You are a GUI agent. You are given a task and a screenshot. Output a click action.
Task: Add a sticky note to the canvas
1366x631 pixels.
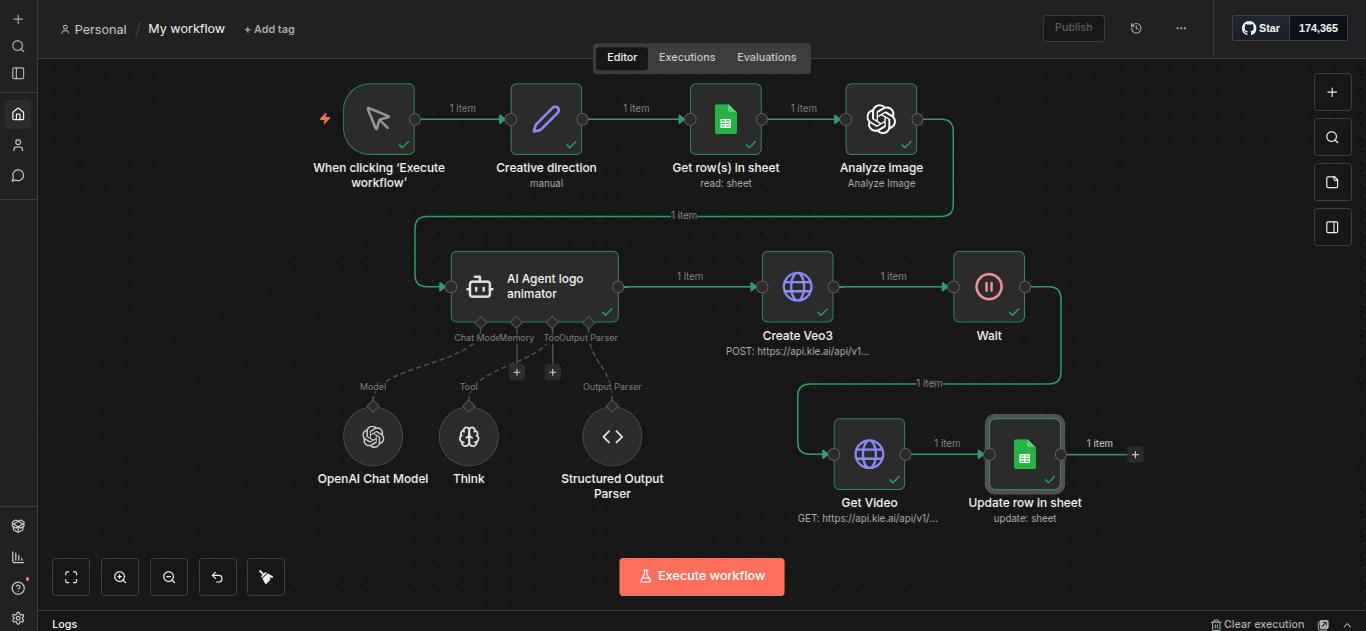[1332, 182]
